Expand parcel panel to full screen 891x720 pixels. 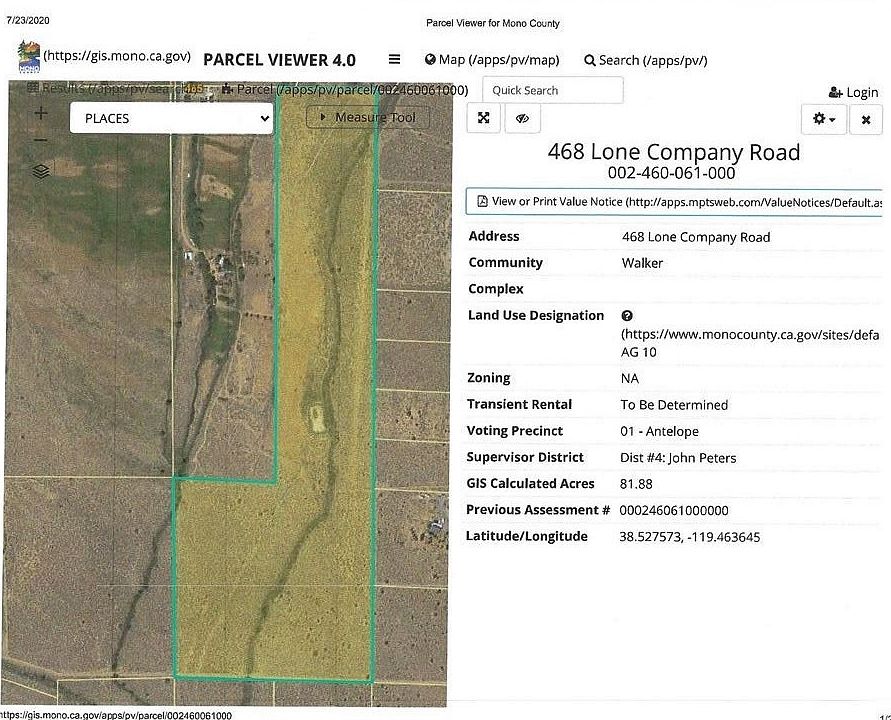[484, 119]
